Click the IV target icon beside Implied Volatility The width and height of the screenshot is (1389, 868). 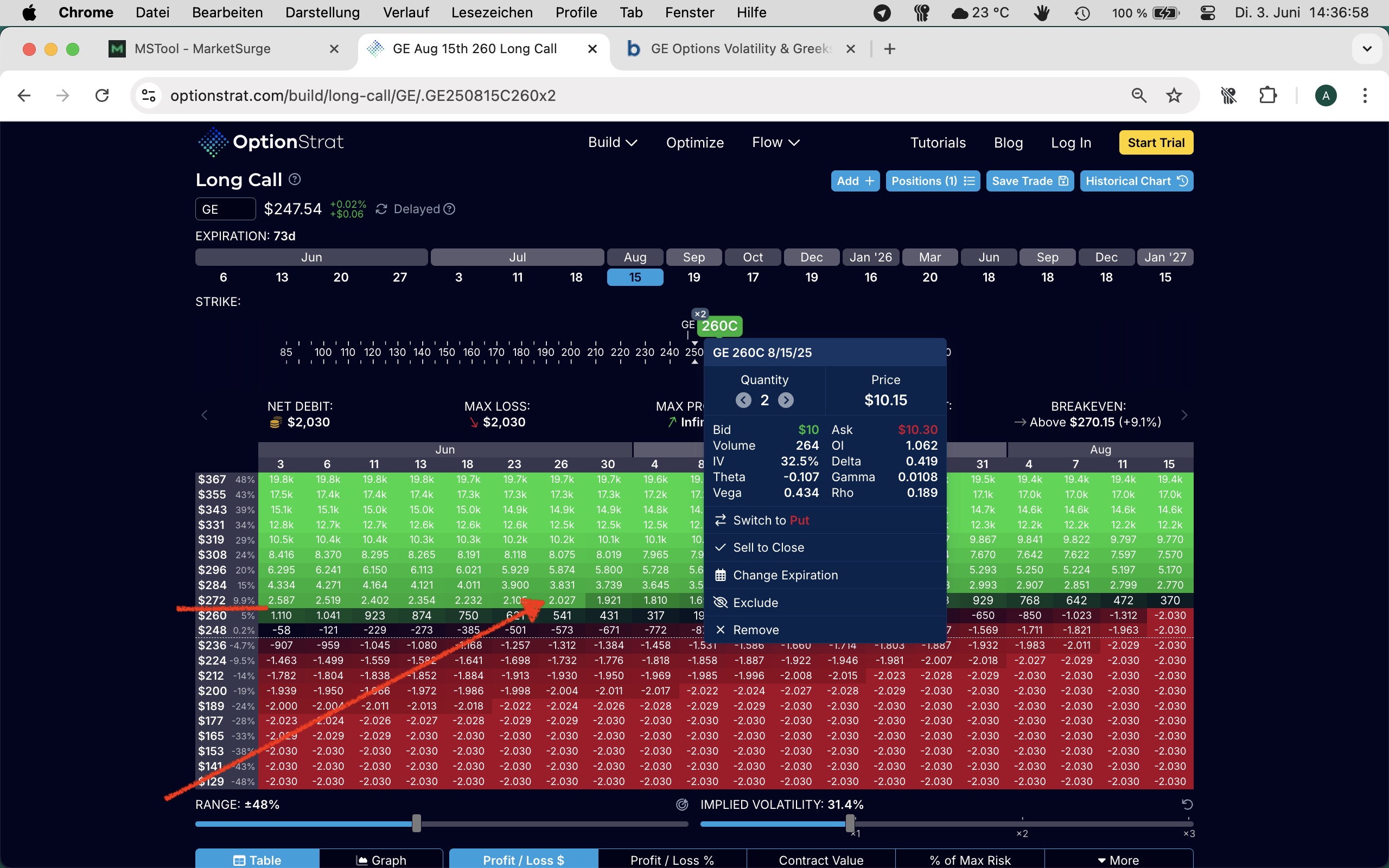[682, 805]
